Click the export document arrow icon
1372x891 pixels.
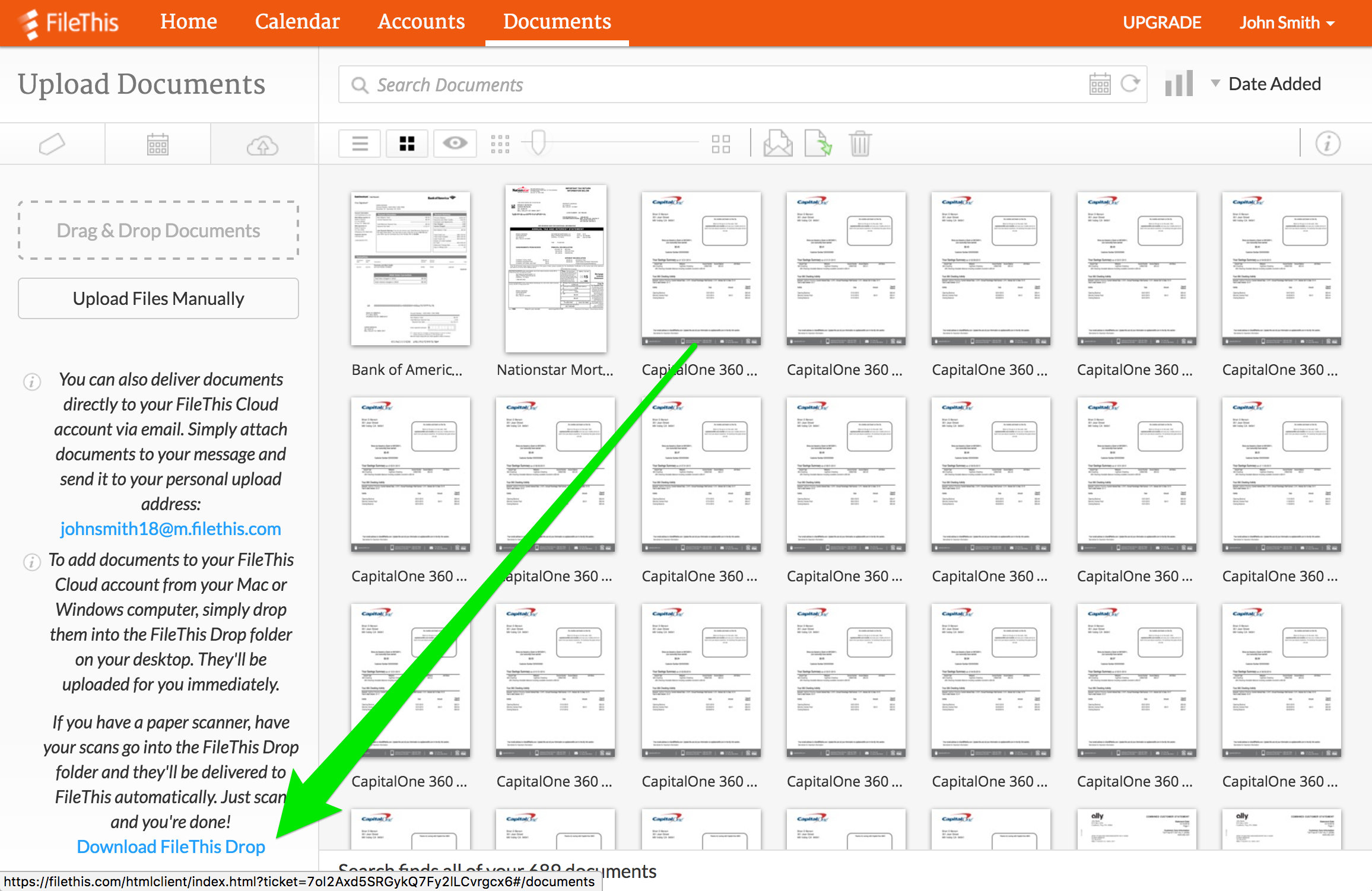(818, 144)
